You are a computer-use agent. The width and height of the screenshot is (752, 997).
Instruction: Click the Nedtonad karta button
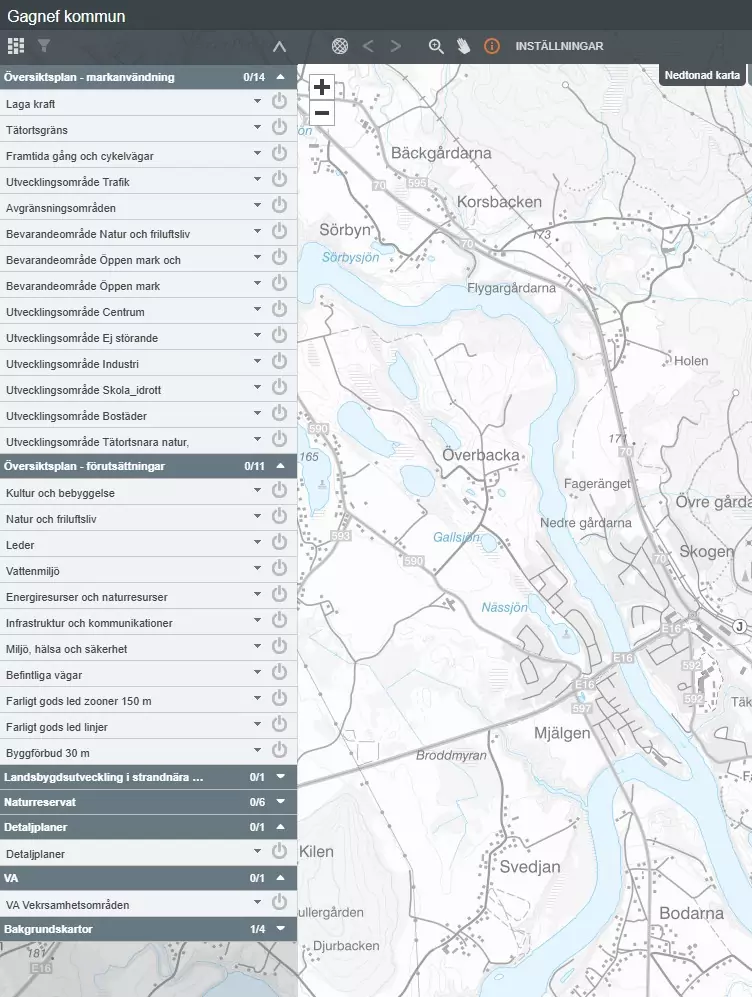[702, 75]
